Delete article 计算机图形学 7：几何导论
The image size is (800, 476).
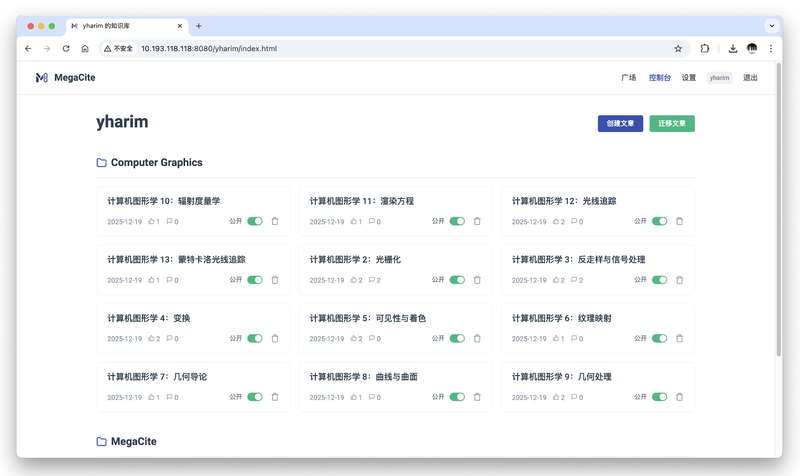(x=274, y=397)
